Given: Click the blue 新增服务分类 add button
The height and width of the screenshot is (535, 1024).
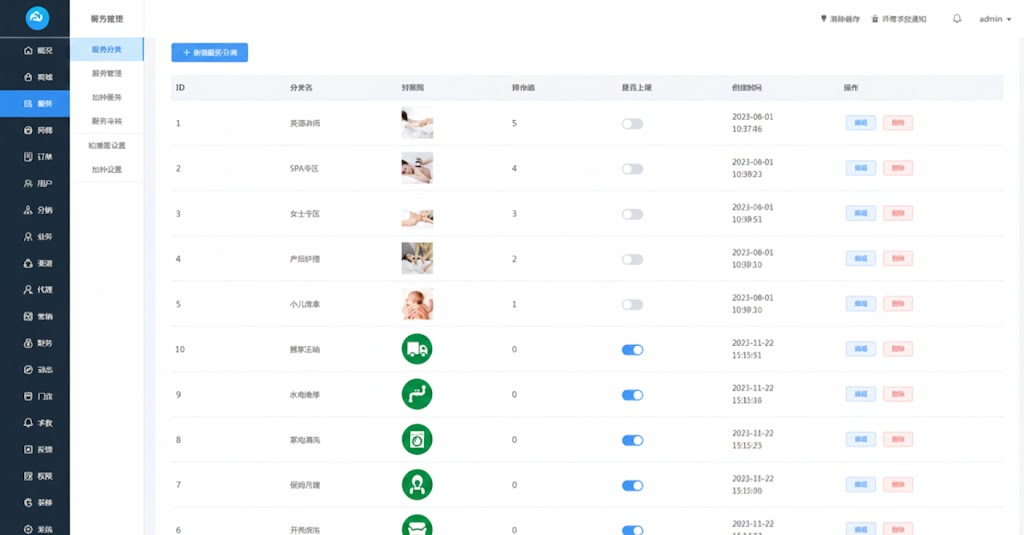Looking at the screenshot, I should click(209, 52).
